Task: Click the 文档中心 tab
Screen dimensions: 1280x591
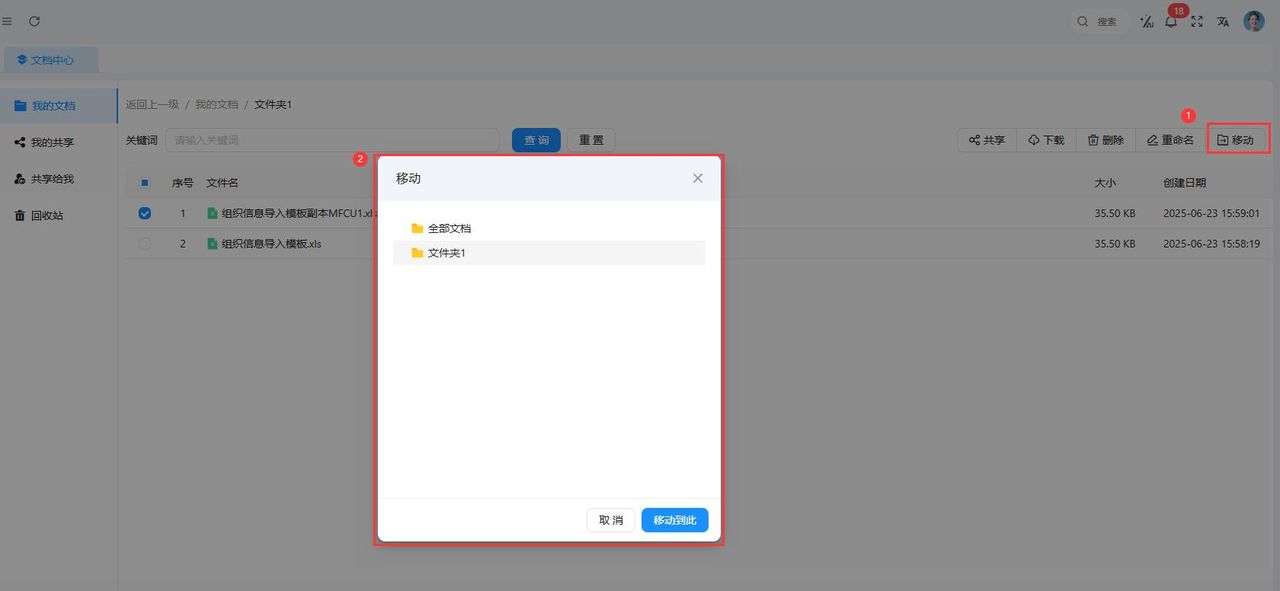Action: tap(52, 60)
